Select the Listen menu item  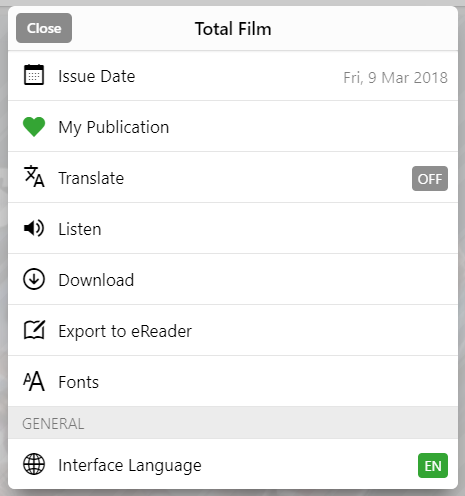[x=233, y=228]
